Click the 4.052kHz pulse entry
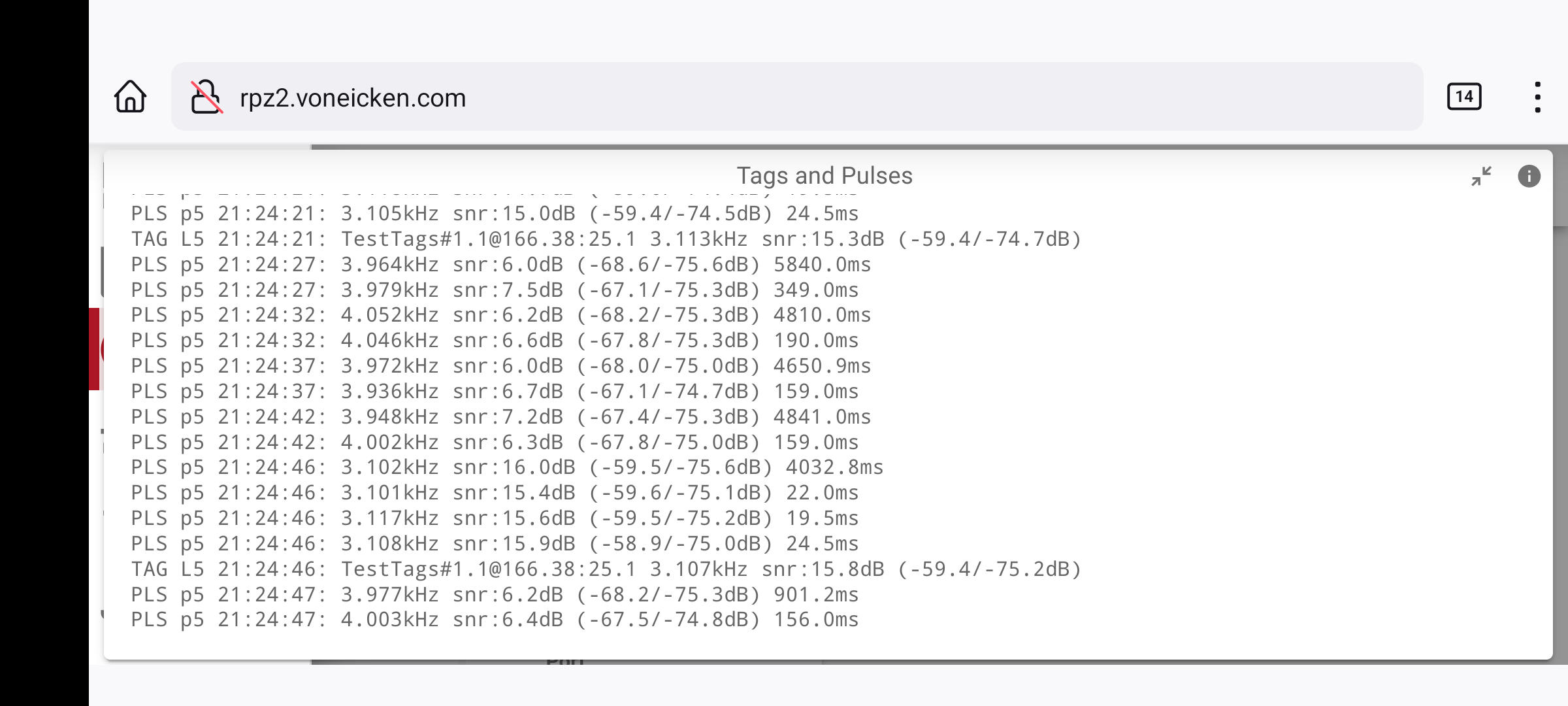 click(x=500, y=315)
